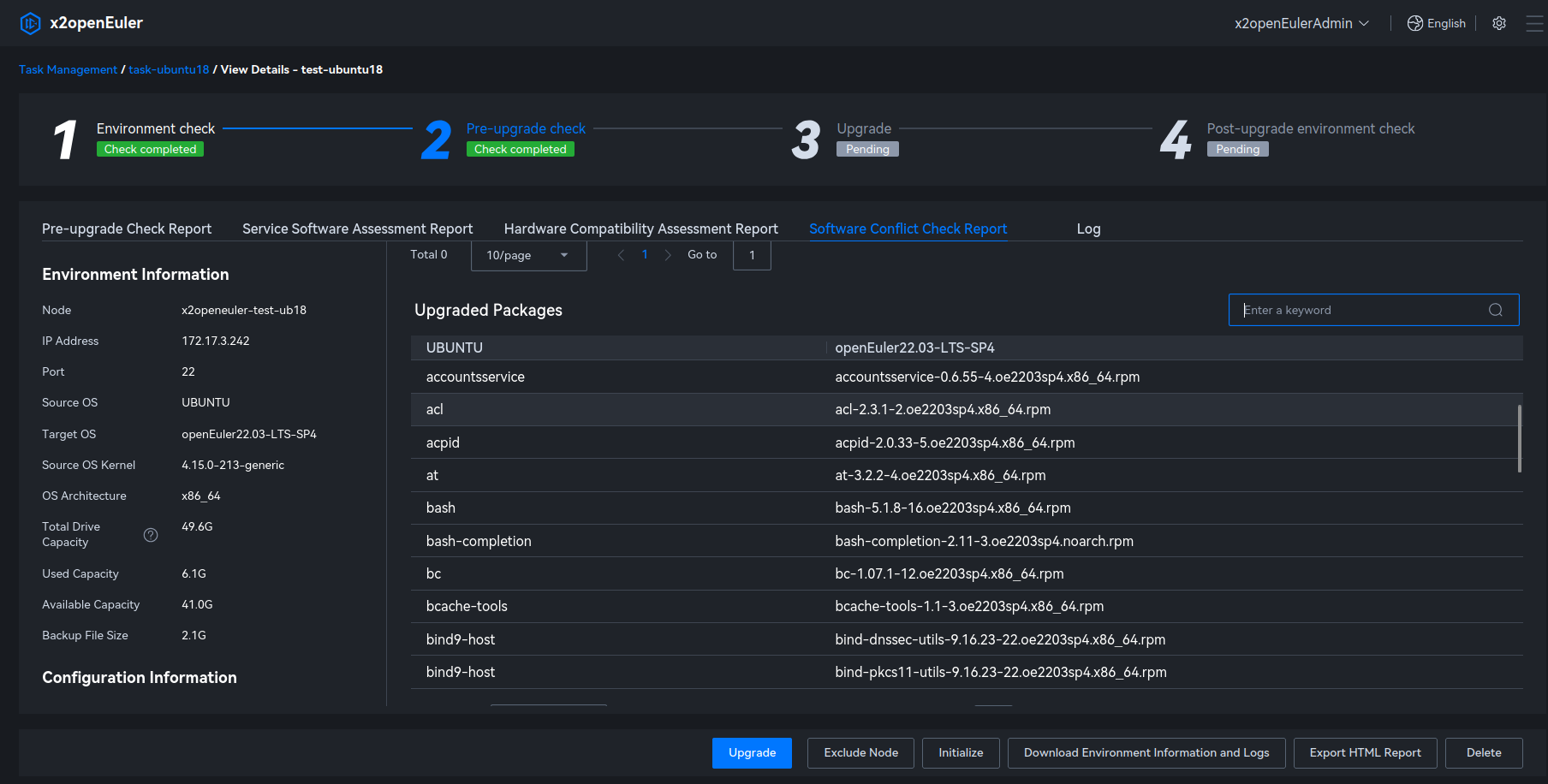Viewport: 1548px width, 784px height.
Task: Click the search magnifier icon
Action: click(x=1496, y=310)
